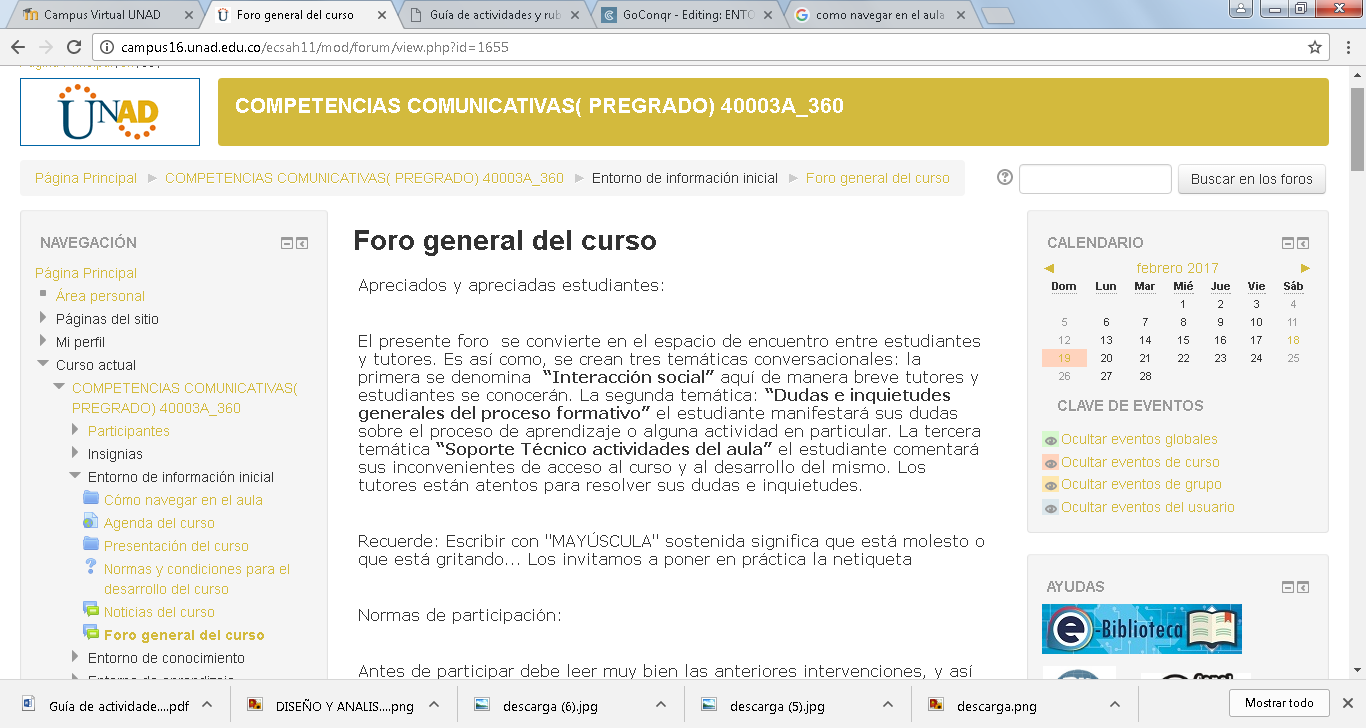The image size is (1366, 728).
Task: Open options chevron for Guía de actividade....pdf
Action: 207,704
